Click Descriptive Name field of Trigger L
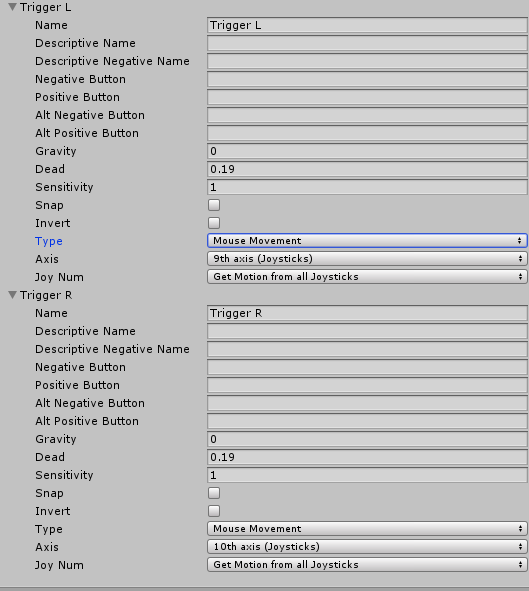Screen dimensions: 529x591 [x=367, y=43]
